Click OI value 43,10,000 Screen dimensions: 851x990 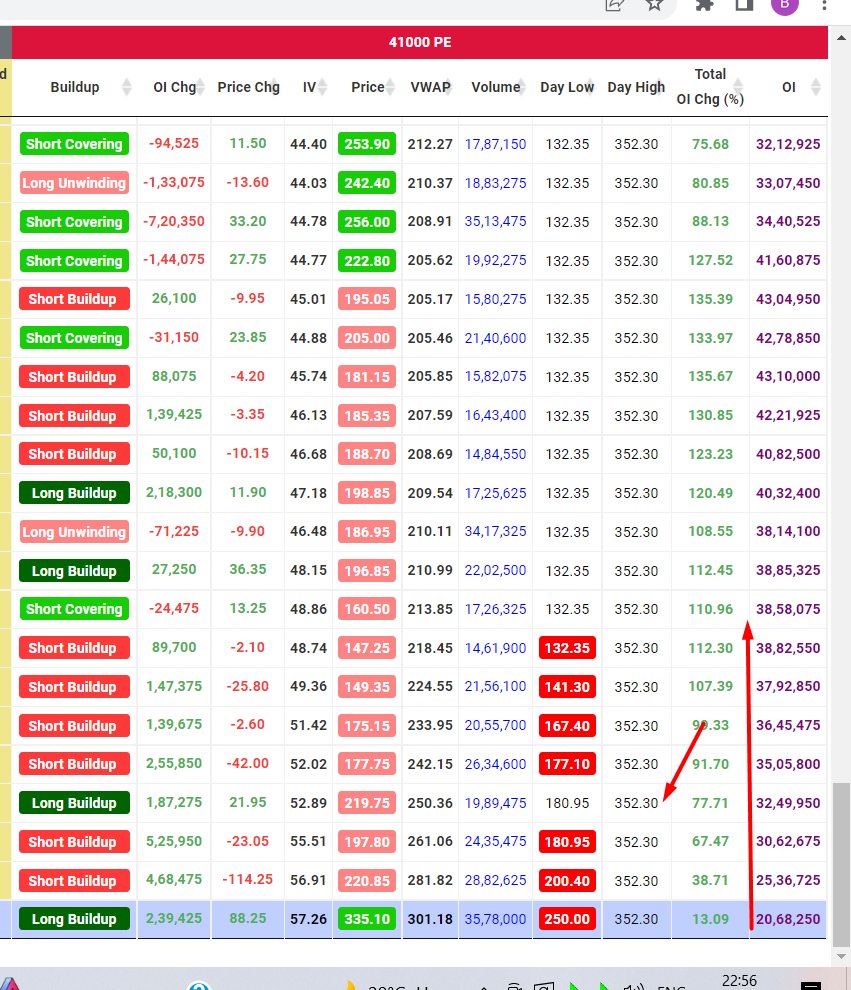pos(788,376)
